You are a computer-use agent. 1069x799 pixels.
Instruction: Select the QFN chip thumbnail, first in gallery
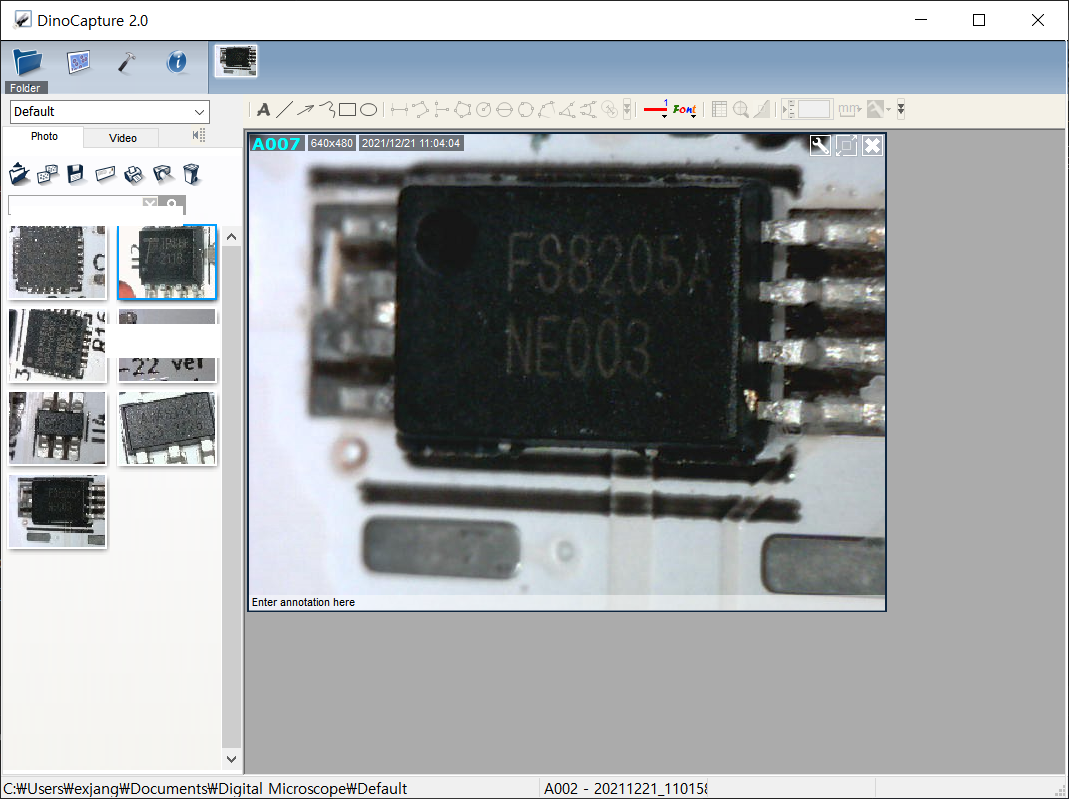[58, 262]
